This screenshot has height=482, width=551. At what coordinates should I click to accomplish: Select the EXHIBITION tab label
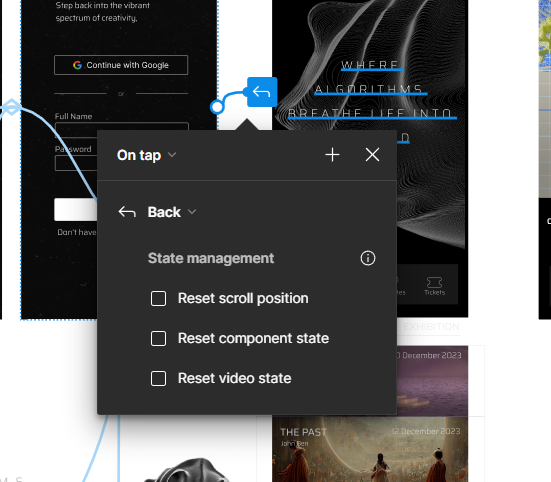click(431, 327)
